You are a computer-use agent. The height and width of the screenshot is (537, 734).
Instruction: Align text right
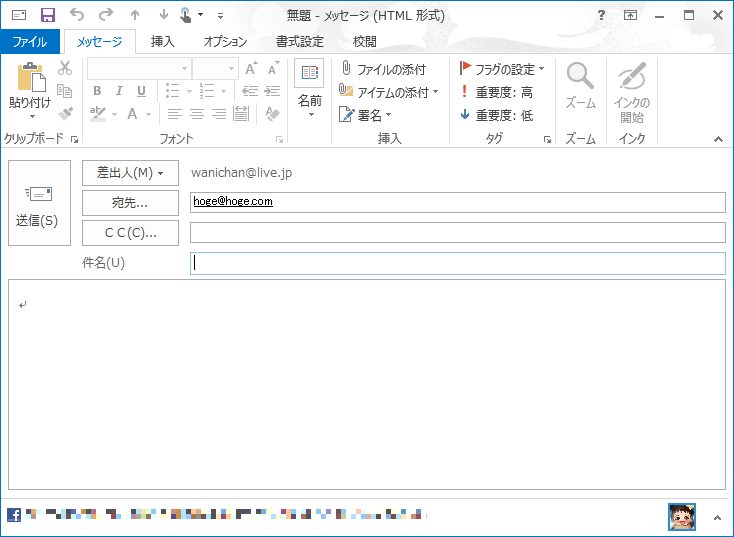pyautogui.click(x=219, y=114)
